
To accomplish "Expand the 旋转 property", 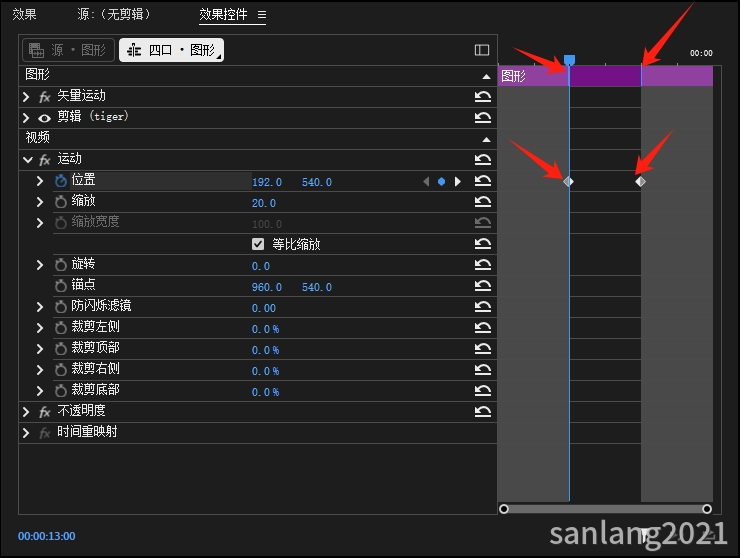I will [x=40, y=265].
